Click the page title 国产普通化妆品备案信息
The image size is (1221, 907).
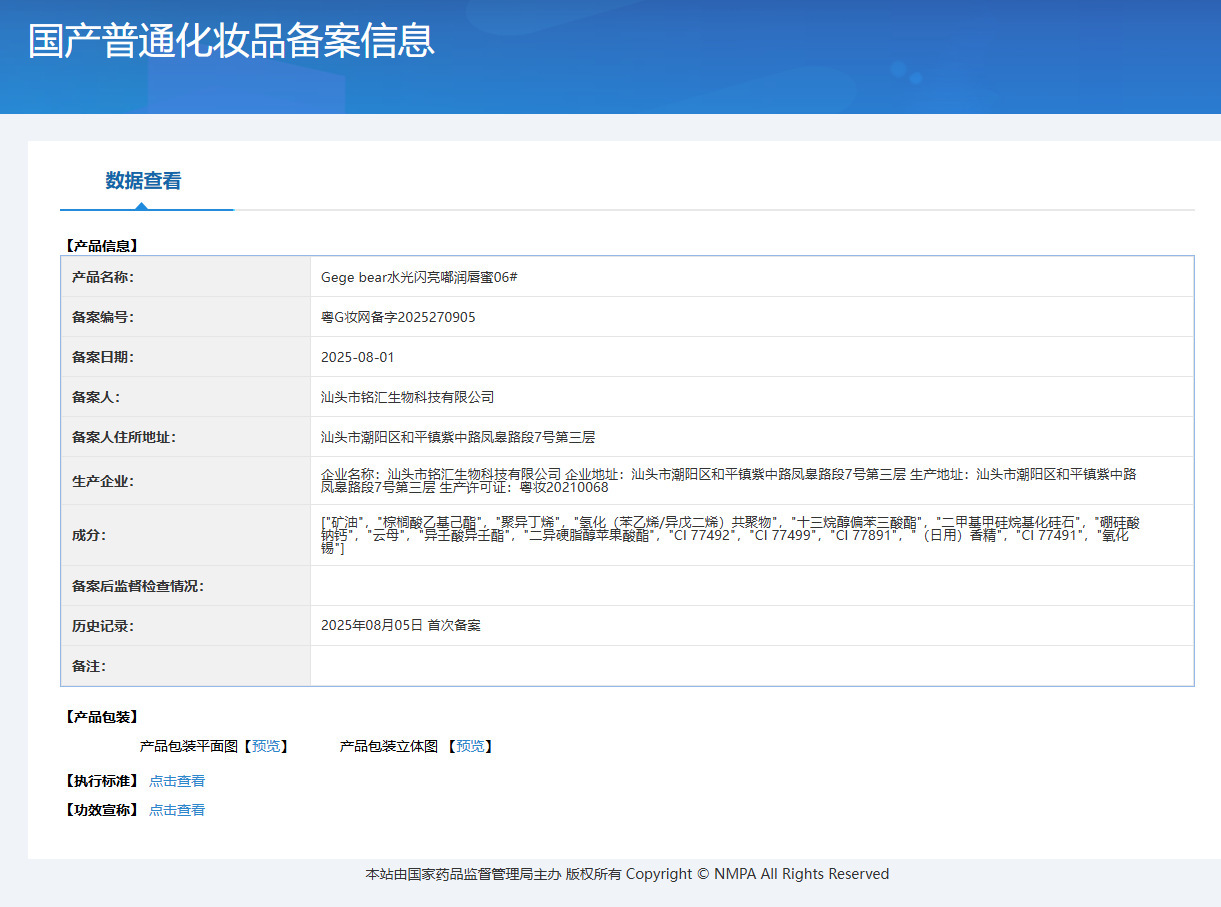232,41
